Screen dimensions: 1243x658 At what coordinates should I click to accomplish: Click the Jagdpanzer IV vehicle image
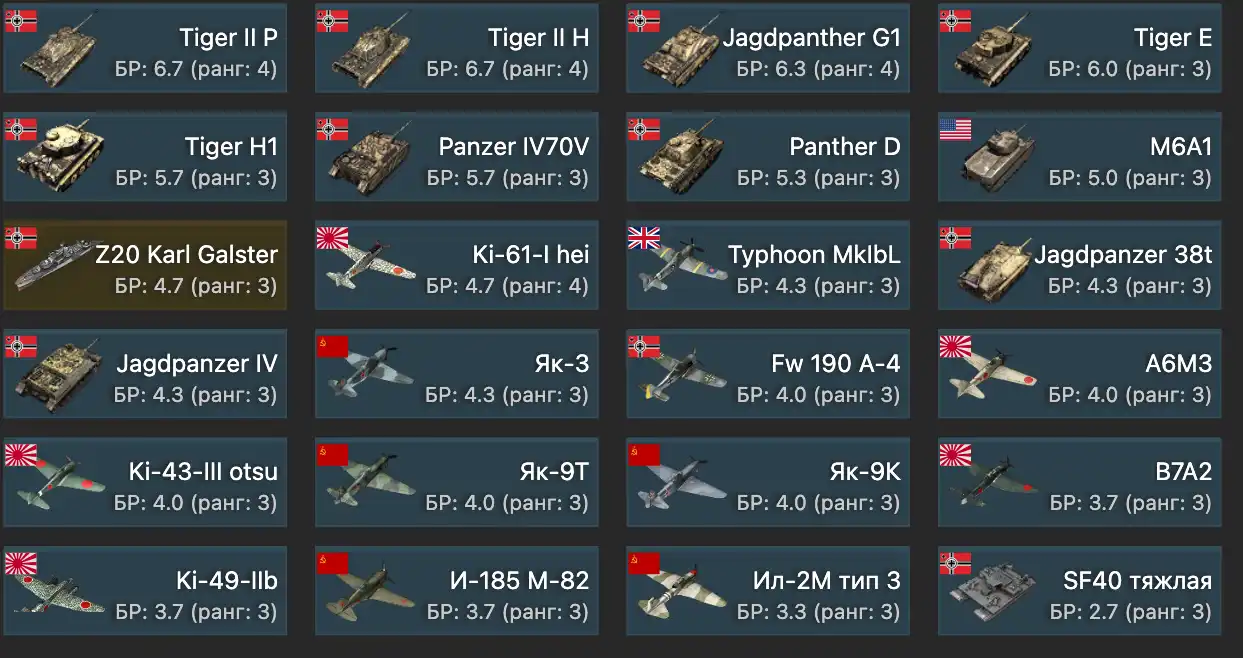click(x=58, y=377)
